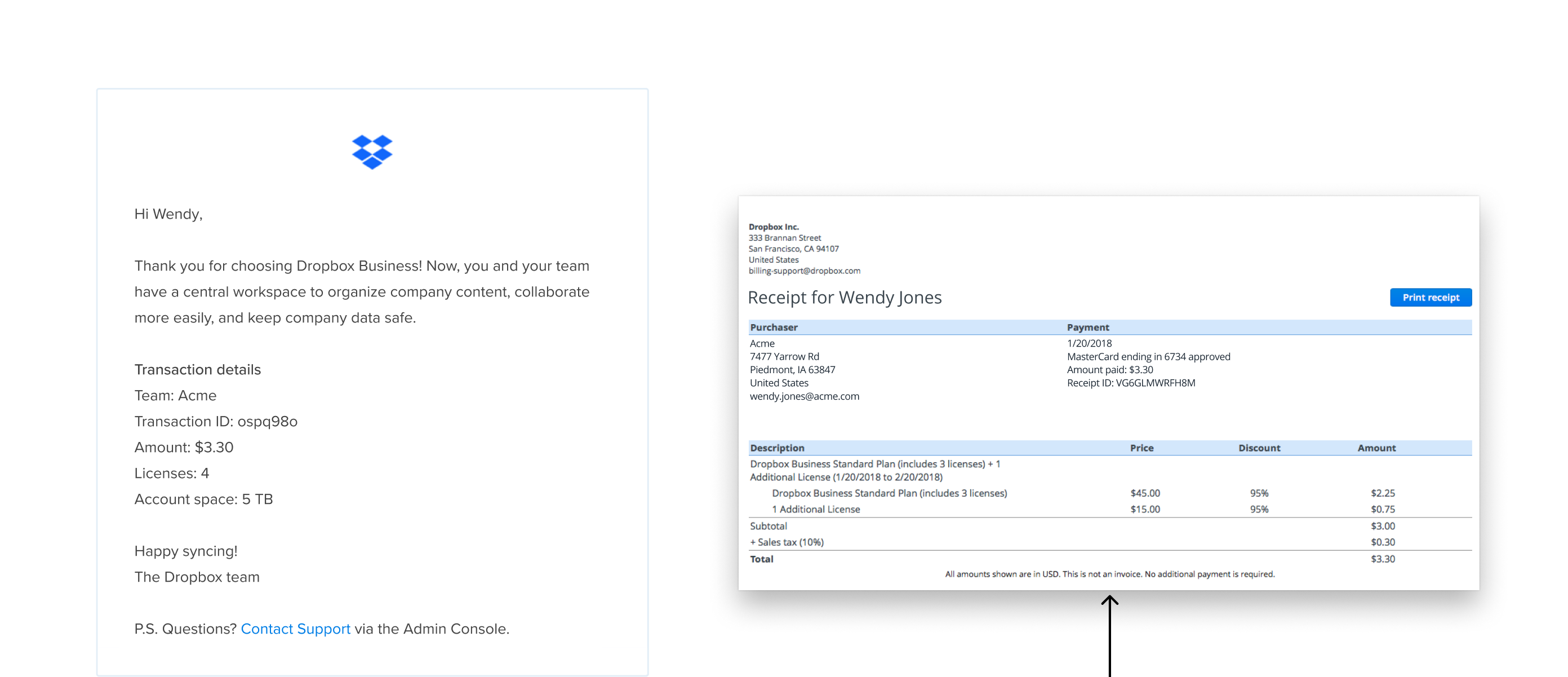Click the $2.25 amount cell
Viewport: 1568px width, 677px height.
coord(1382,493)
